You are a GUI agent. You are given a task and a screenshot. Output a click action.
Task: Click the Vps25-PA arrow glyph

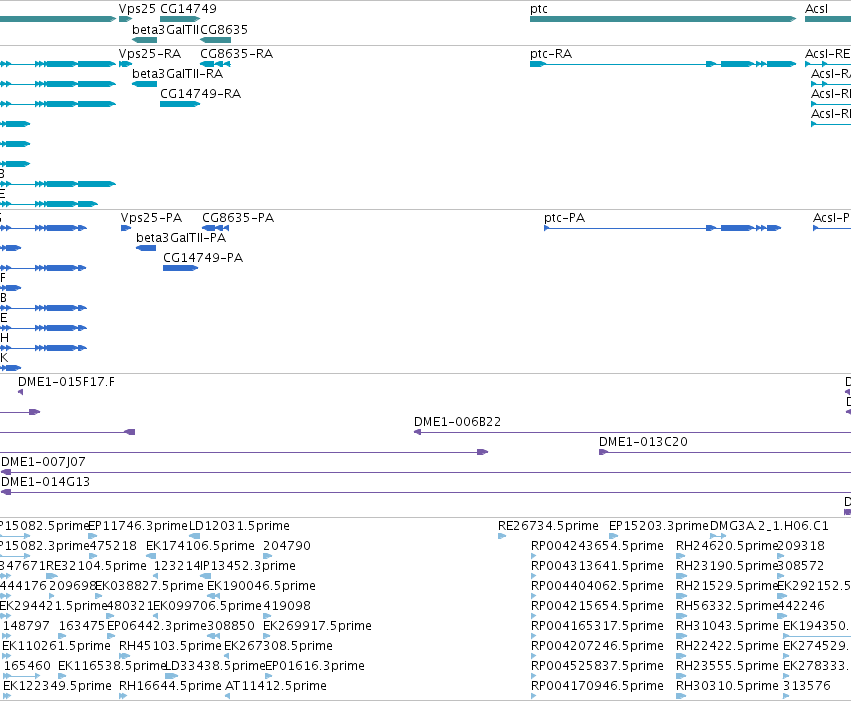pyautogui.click(x=126, y=228)
